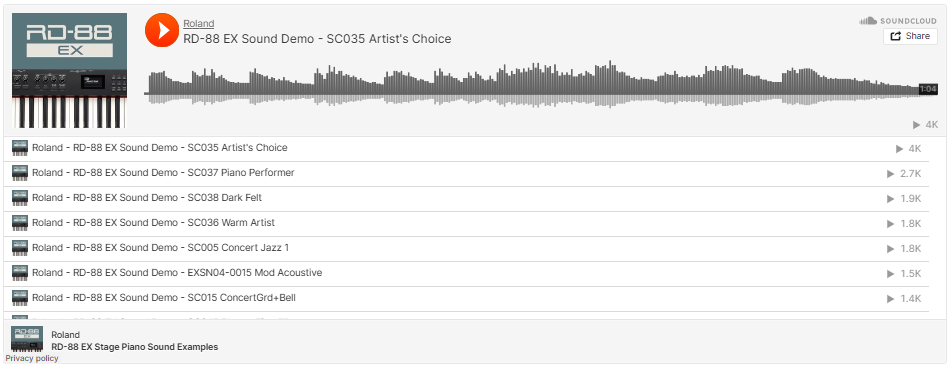The width and height of the screenshot is (949, 366).
Task: Click the Share button
Action: [910, 36]
